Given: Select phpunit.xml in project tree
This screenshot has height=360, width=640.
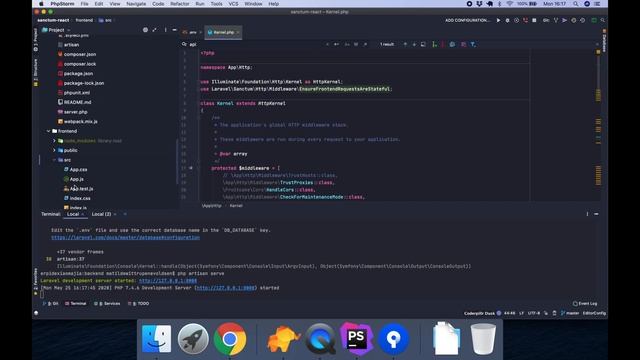Looking at the screenshot, I should [x=73, y=93].
